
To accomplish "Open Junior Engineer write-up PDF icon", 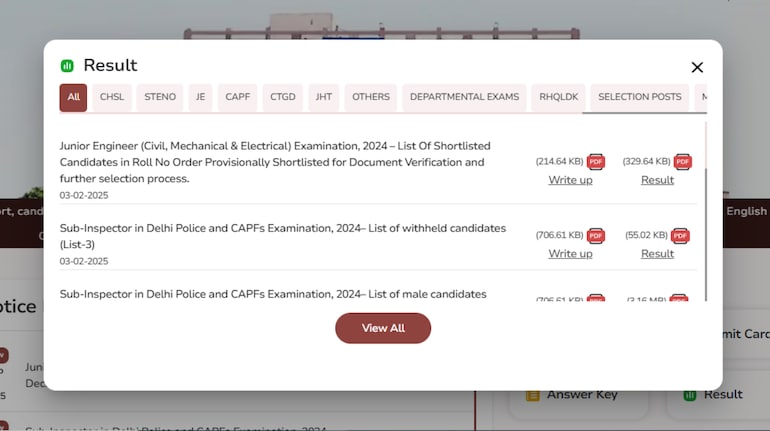I will (596, 161).
